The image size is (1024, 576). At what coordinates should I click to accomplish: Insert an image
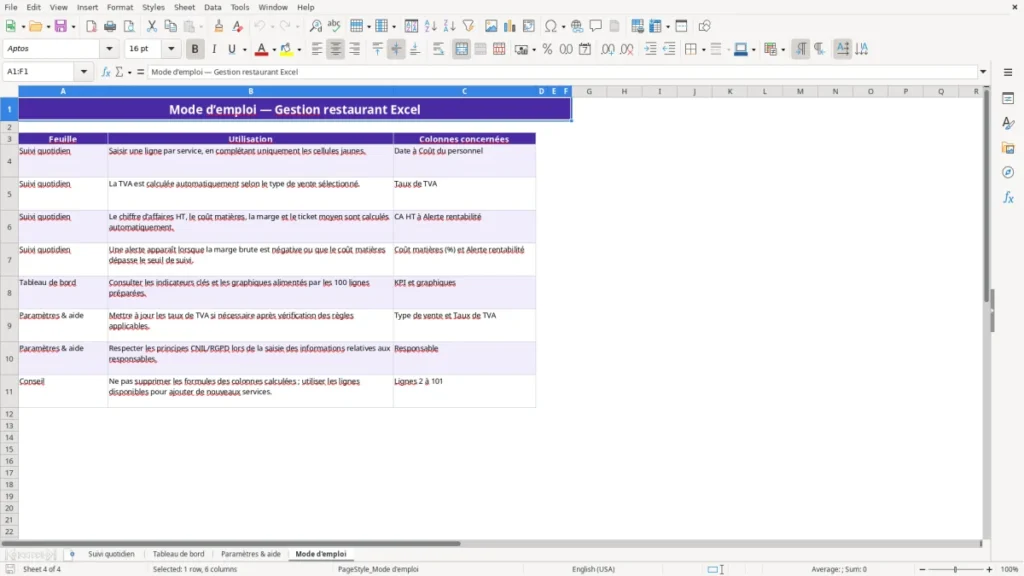tap(491, 26)
